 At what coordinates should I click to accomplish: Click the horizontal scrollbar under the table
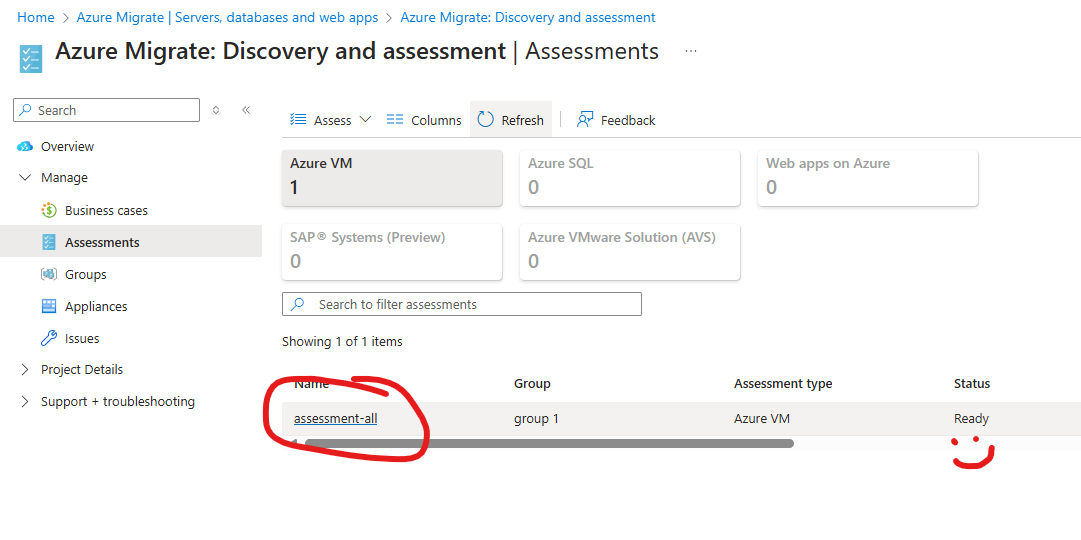548,443
